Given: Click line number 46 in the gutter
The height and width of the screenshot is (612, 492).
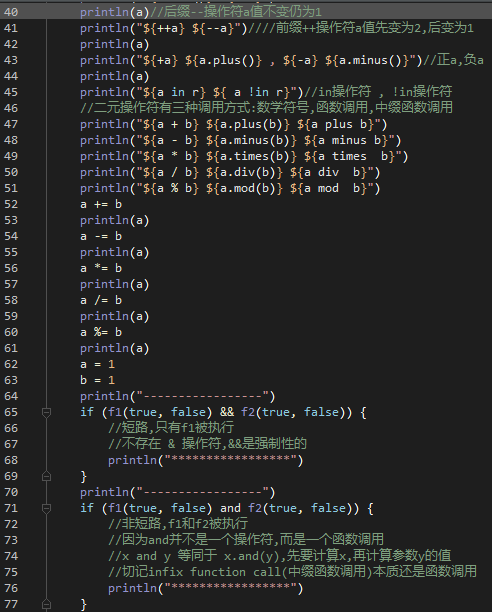Looking at the screenshot, I should [x=11, y=108].
